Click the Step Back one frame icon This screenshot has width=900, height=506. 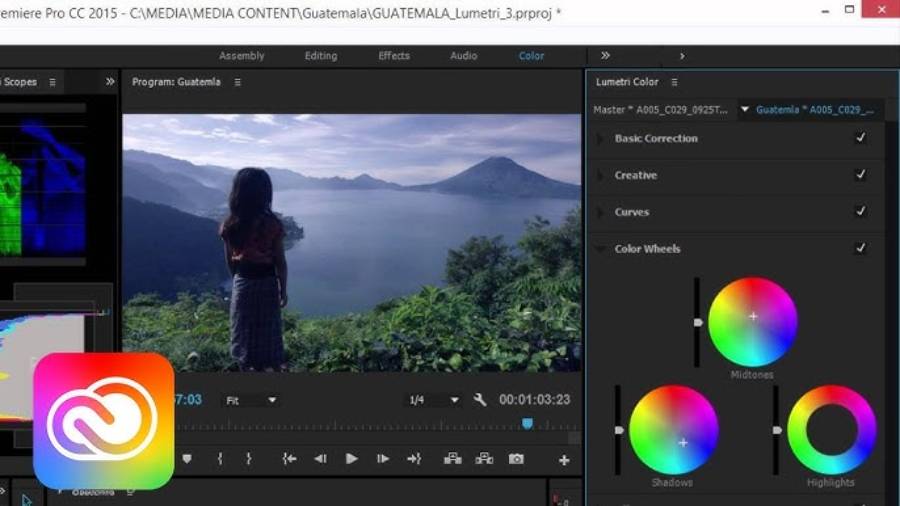320,459
